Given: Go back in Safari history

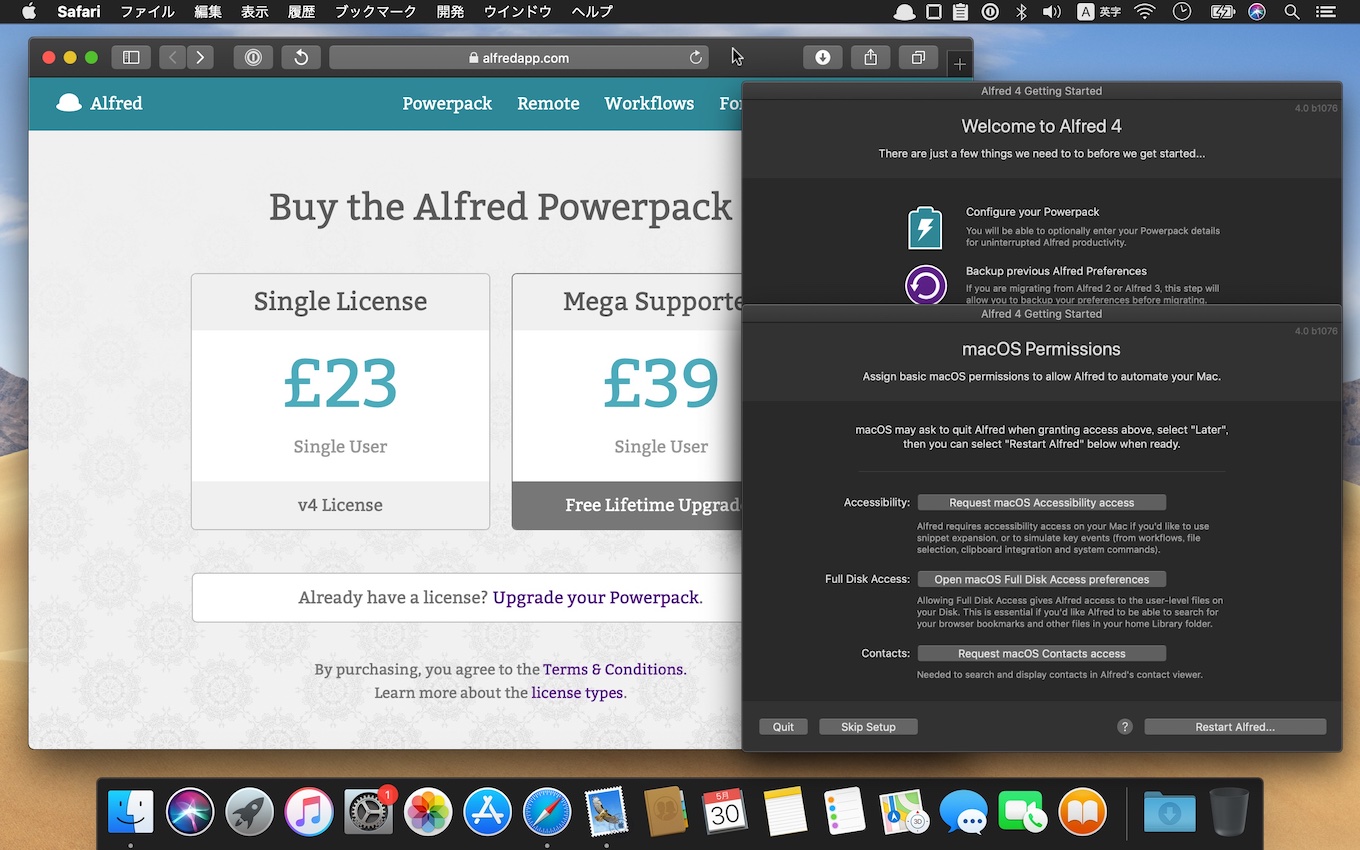Looking at the screenshot, I should [x=173, y=58].
